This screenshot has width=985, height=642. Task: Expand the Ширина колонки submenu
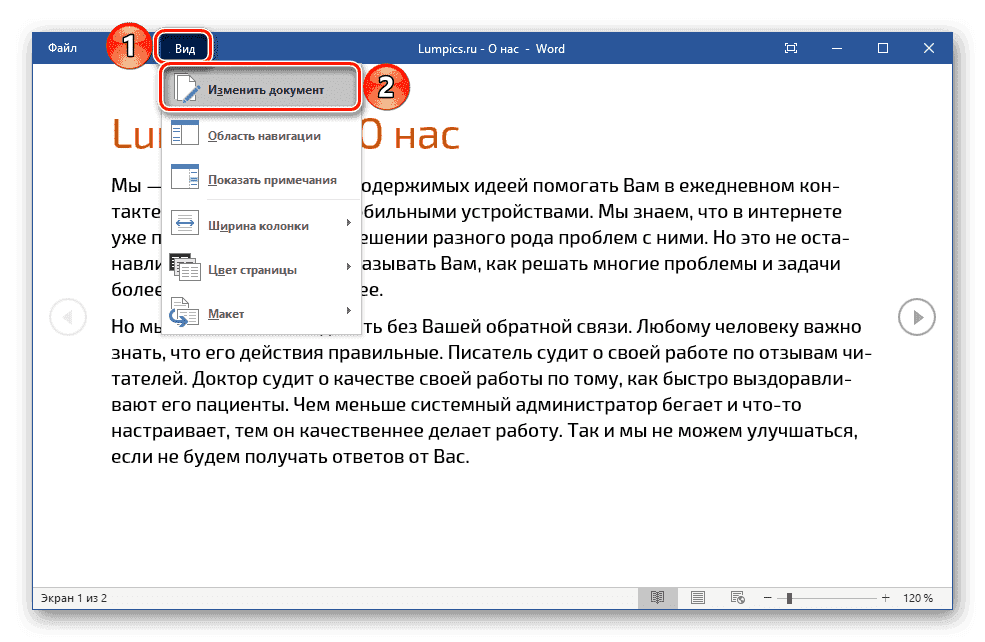(349, 224)
